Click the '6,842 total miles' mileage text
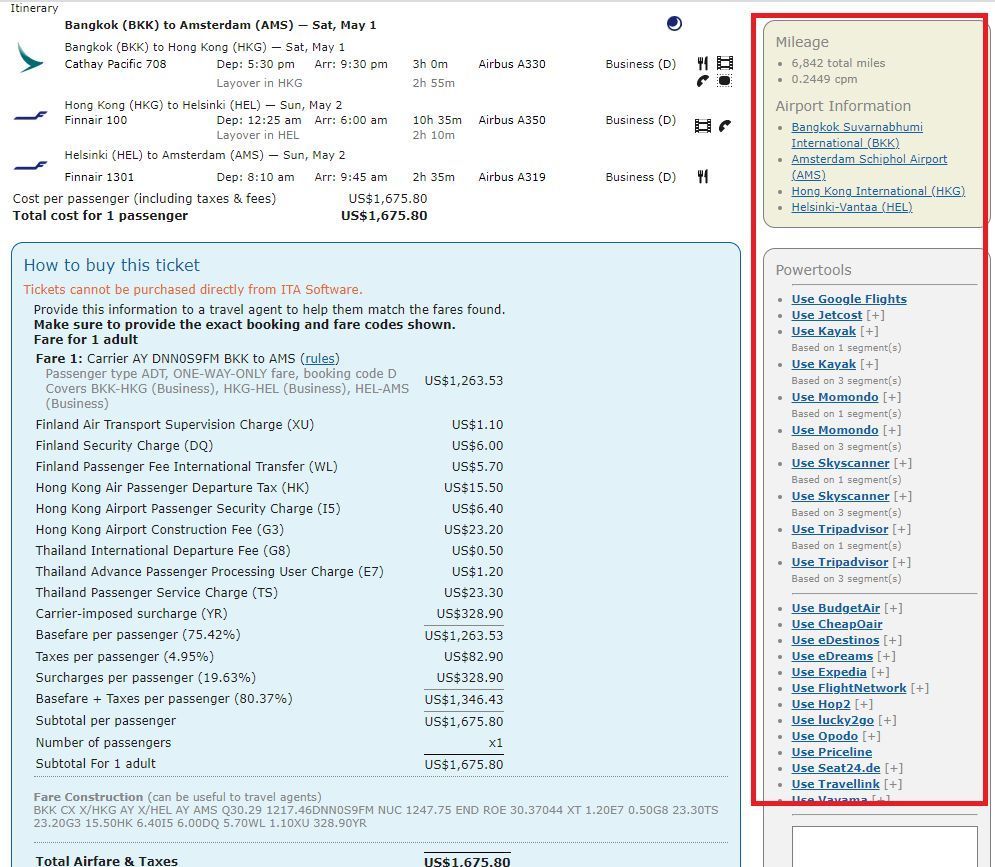995x867 pixels. click(838, 63)
